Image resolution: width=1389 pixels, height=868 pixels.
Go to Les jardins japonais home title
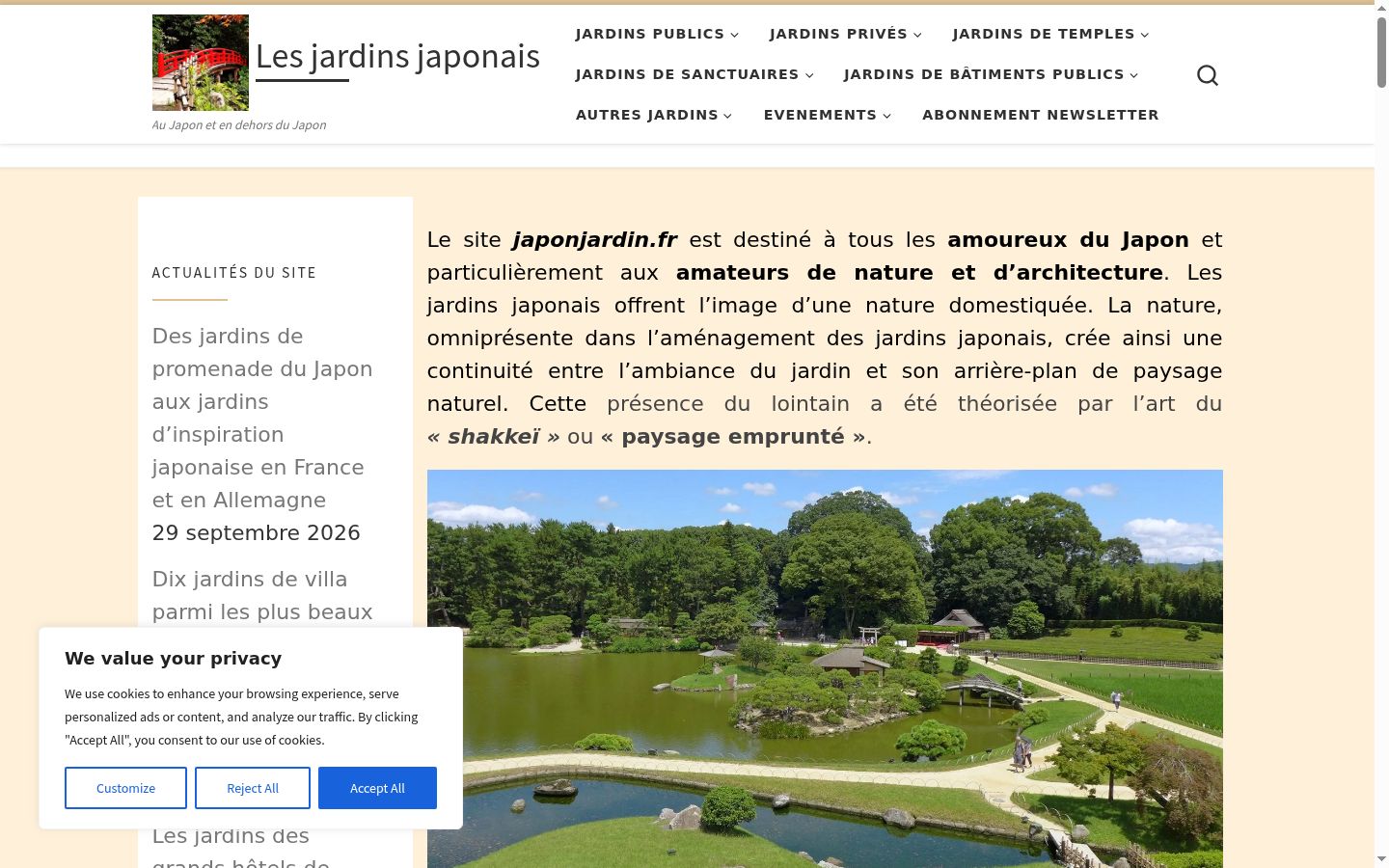pyautogui.click(x=397, y=56)
